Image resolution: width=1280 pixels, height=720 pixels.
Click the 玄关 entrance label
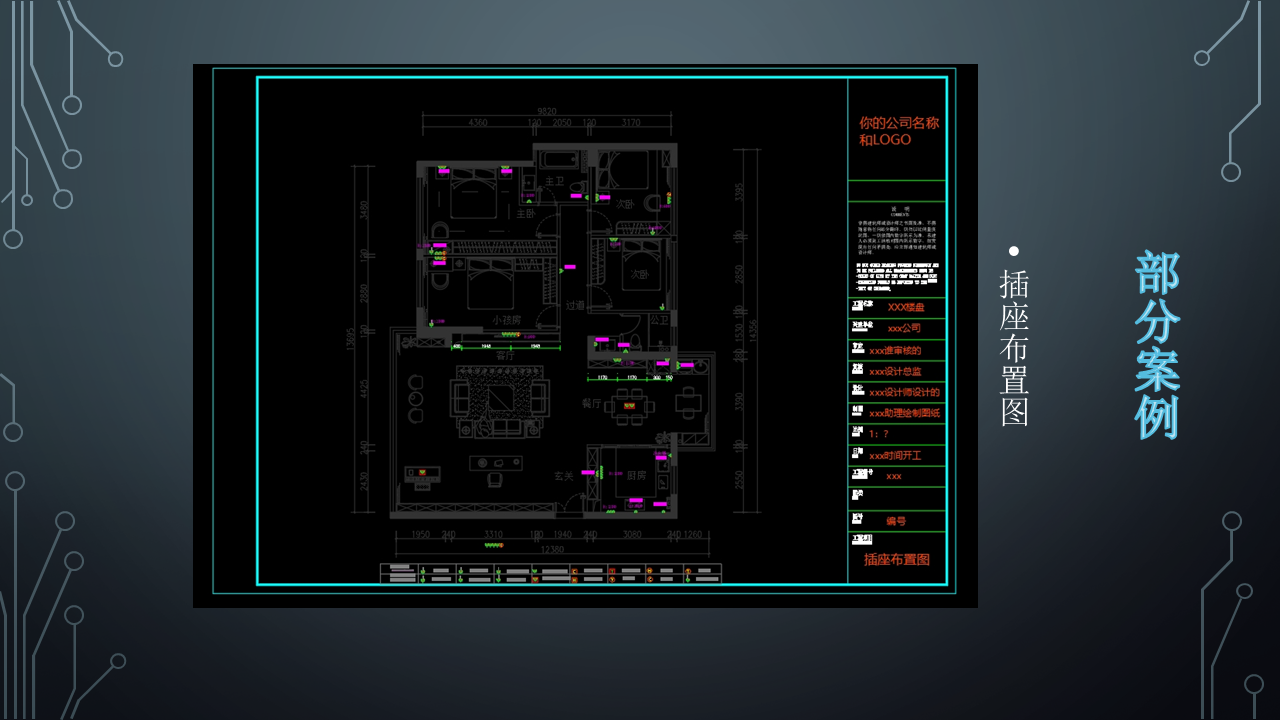pyautogui.click(x=564, y=476)
